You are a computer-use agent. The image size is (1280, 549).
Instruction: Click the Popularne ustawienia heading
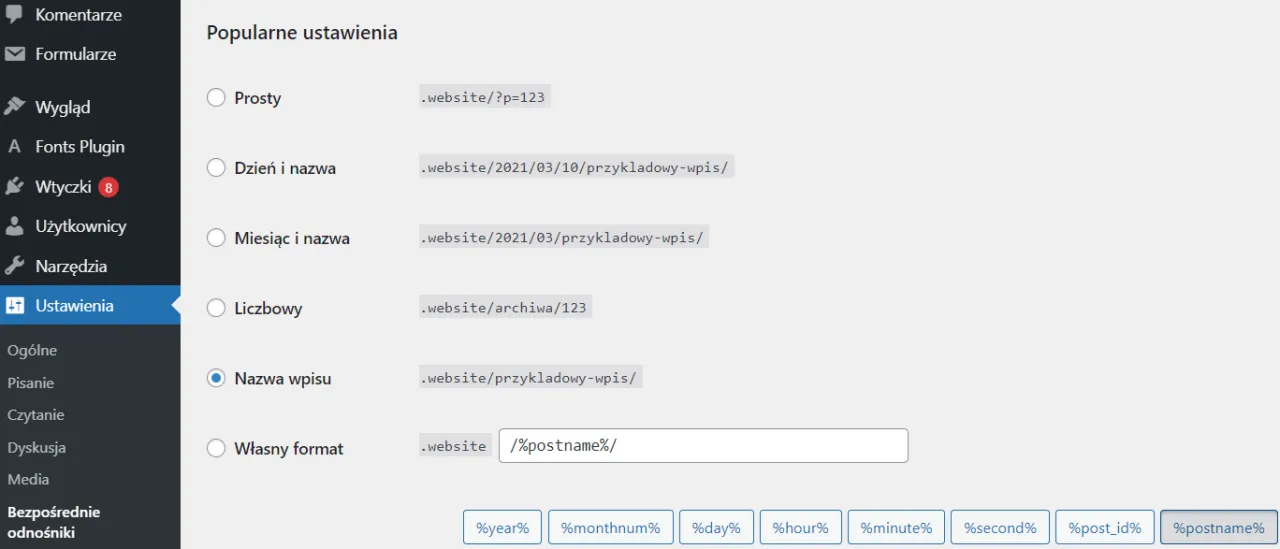tap(302, 33)
